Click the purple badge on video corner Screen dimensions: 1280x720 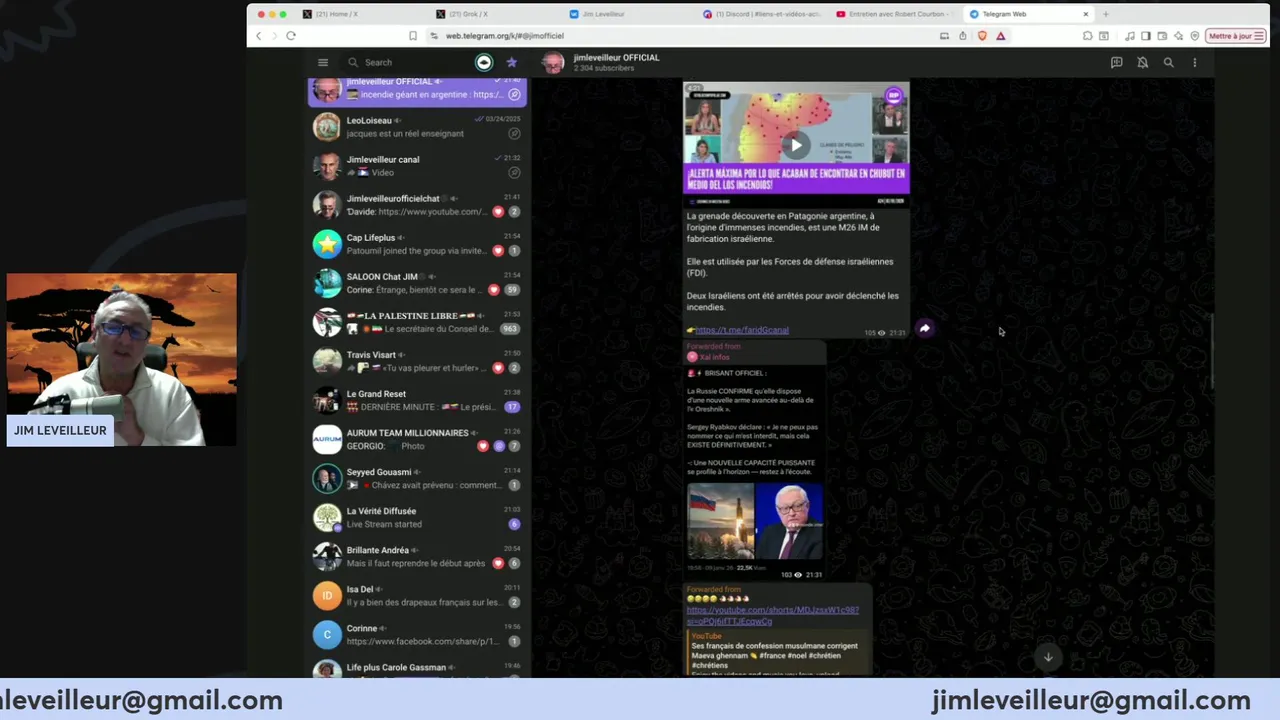point(893,96)
